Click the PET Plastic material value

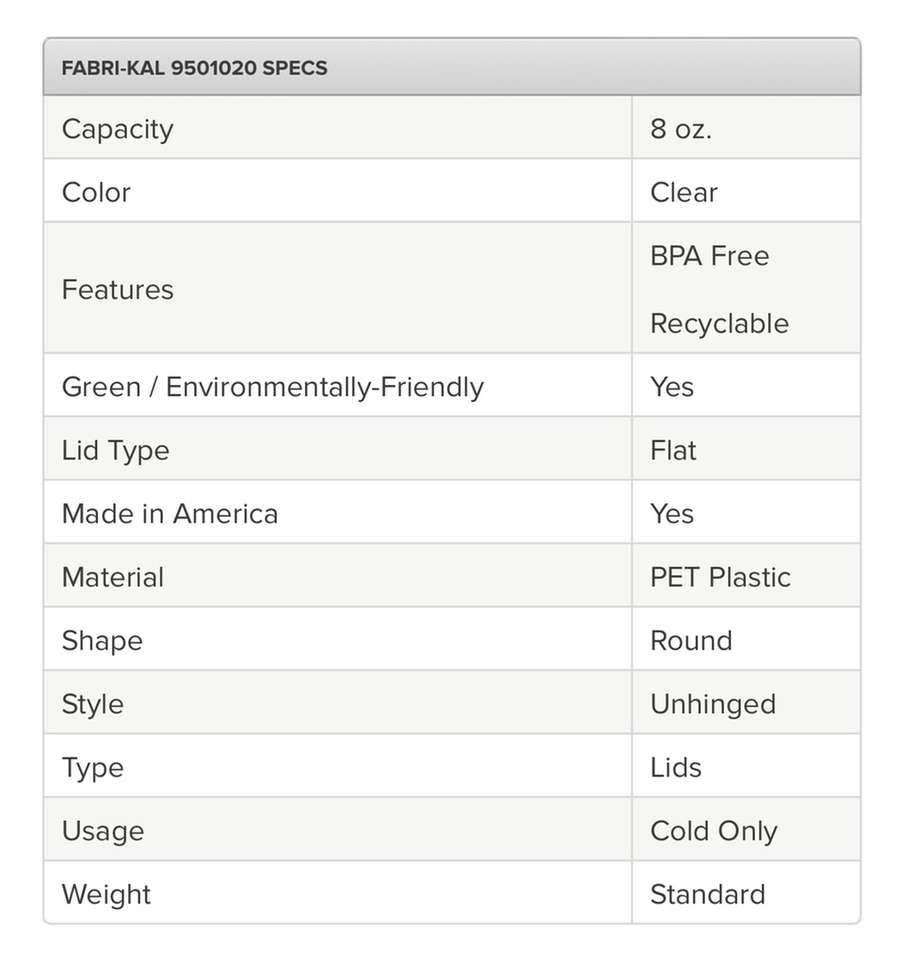(720, 577)
